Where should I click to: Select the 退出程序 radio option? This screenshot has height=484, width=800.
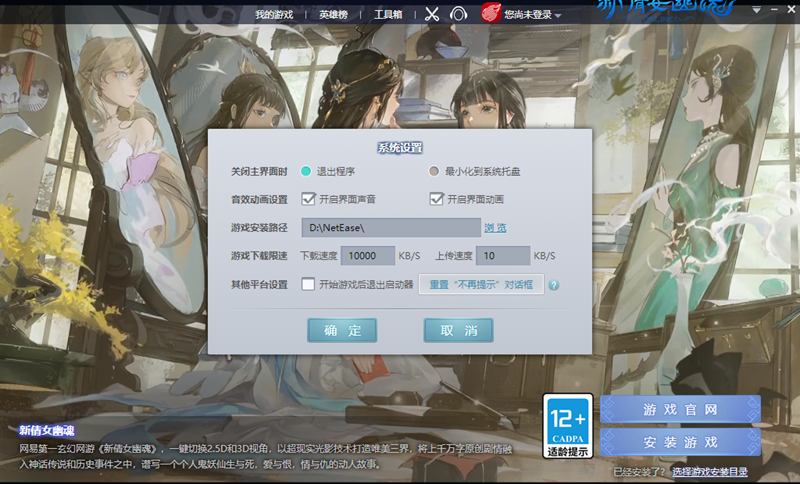pyautogui.click(x=306, y=171)
